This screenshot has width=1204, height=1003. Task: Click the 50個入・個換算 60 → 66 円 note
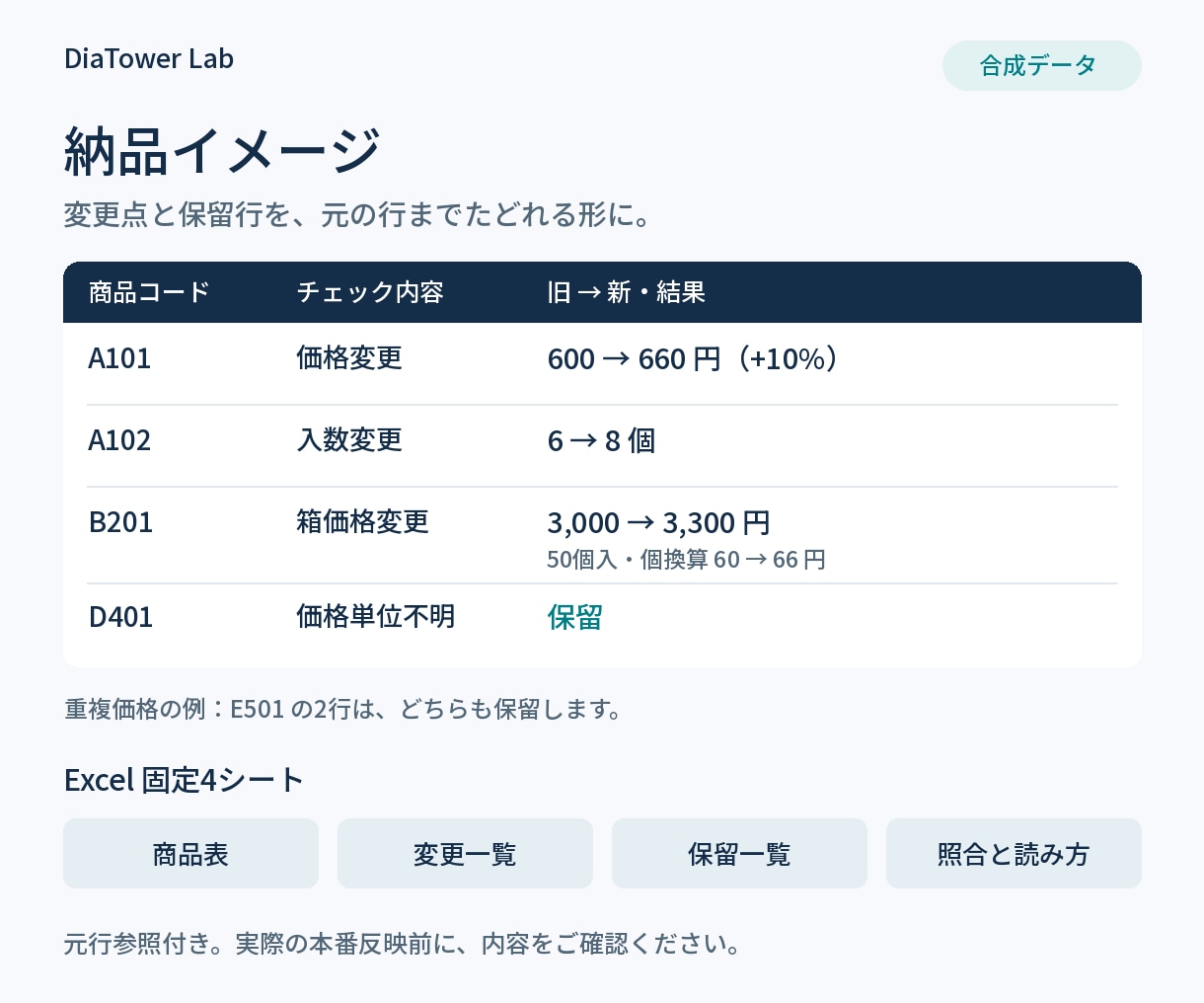(686, 560)
